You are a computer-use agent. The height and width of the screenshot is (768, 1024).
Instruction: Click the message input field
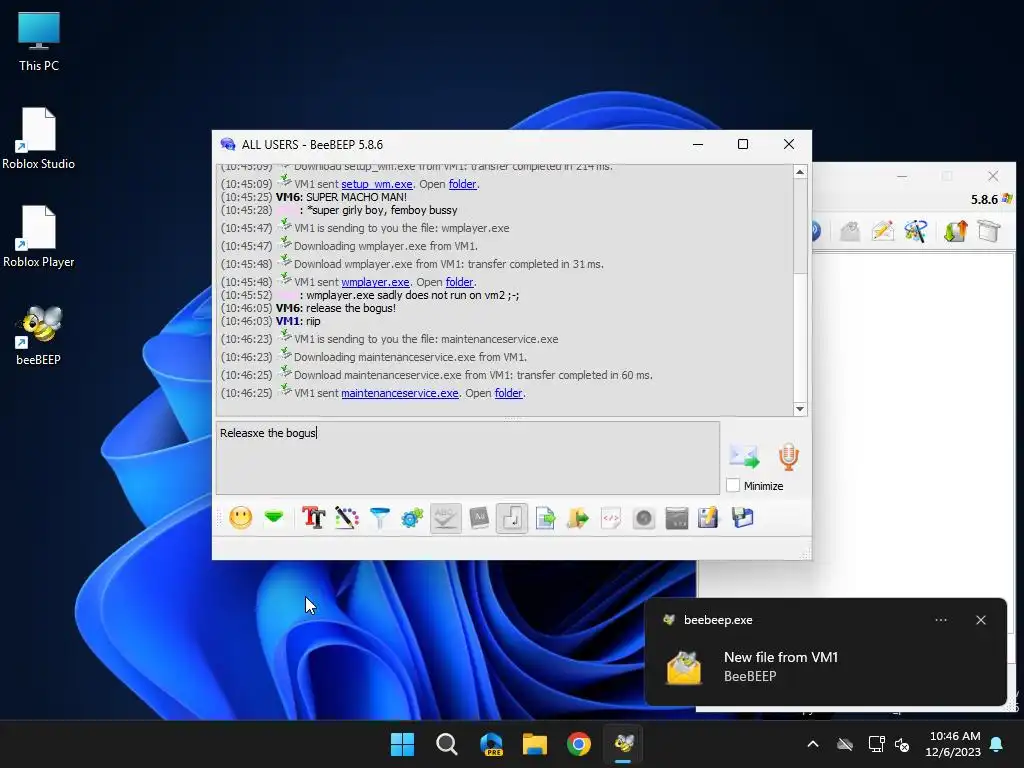point(468,458)
